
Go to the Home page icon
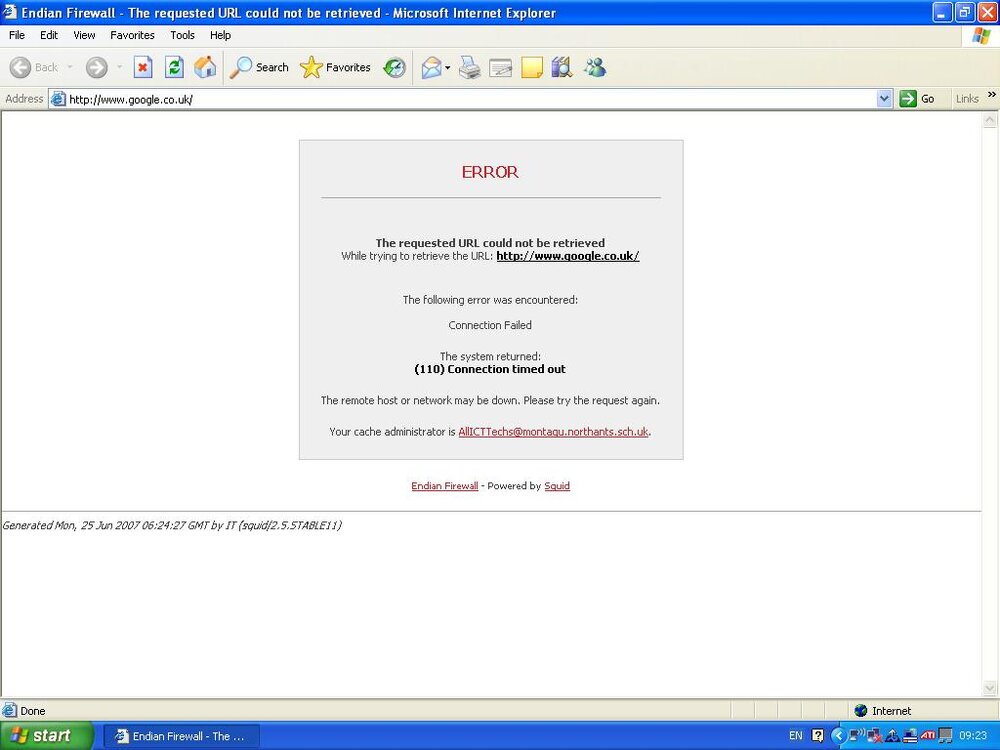[x=205, y=67]
